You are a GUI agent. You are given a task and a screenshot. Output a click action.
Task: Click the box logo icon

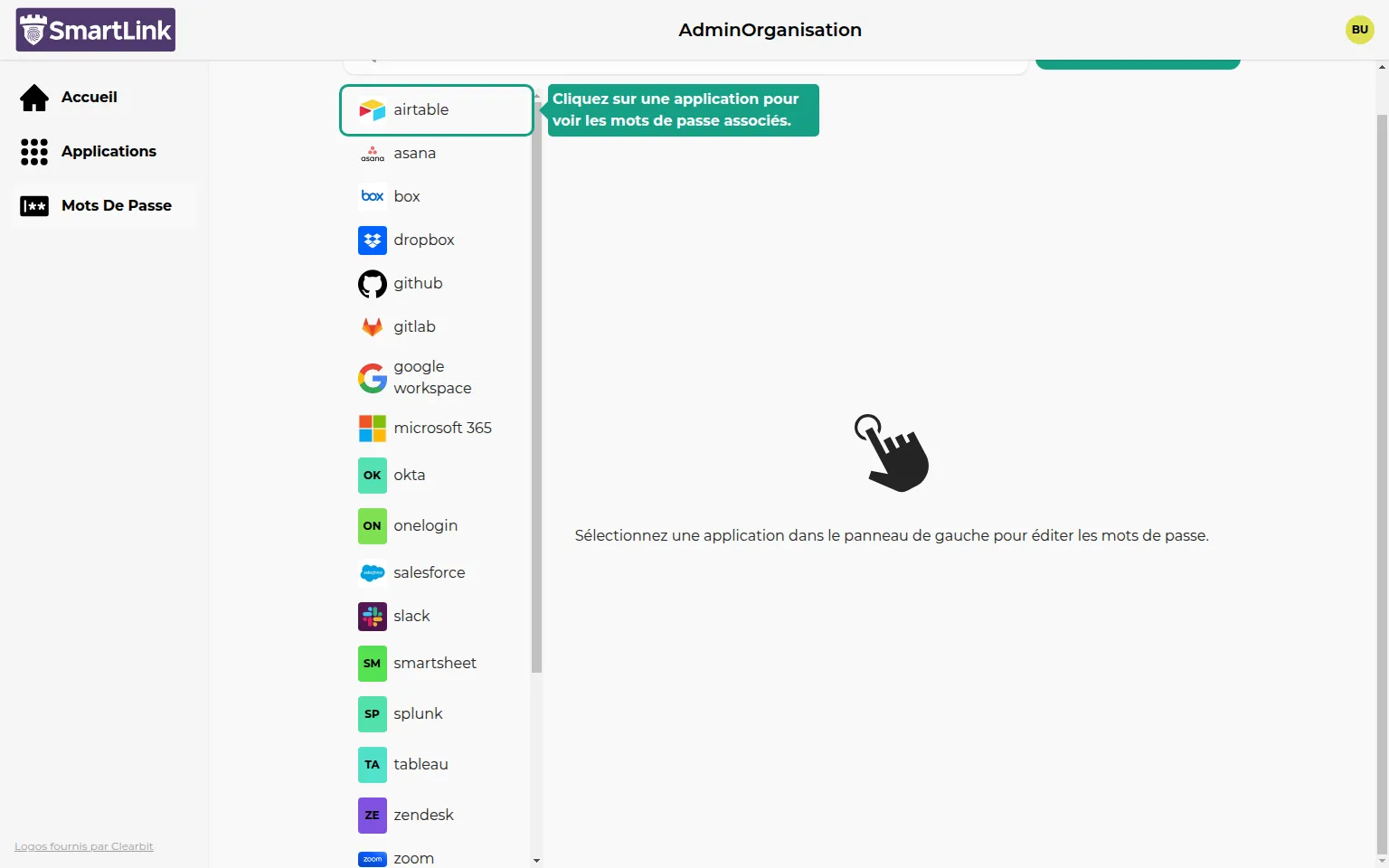pos(373,196)
